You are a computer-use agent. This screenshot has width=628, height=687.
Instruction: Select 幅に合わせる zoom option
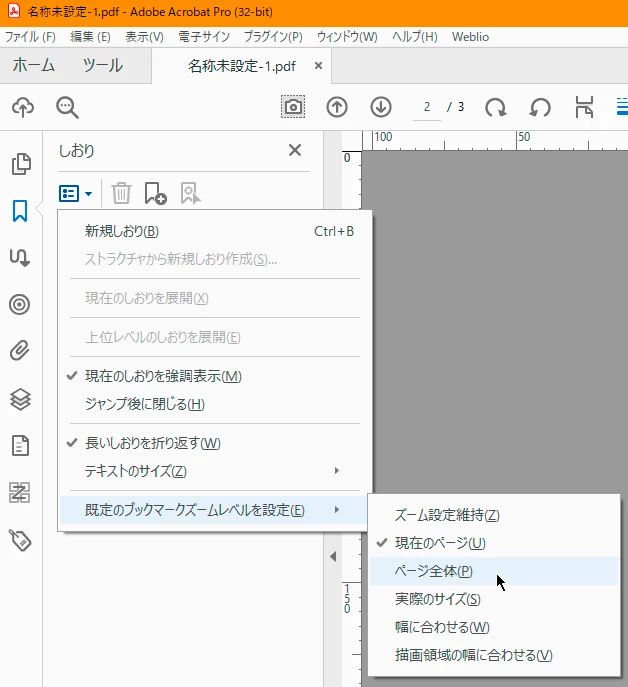click(x=494, y=627)
